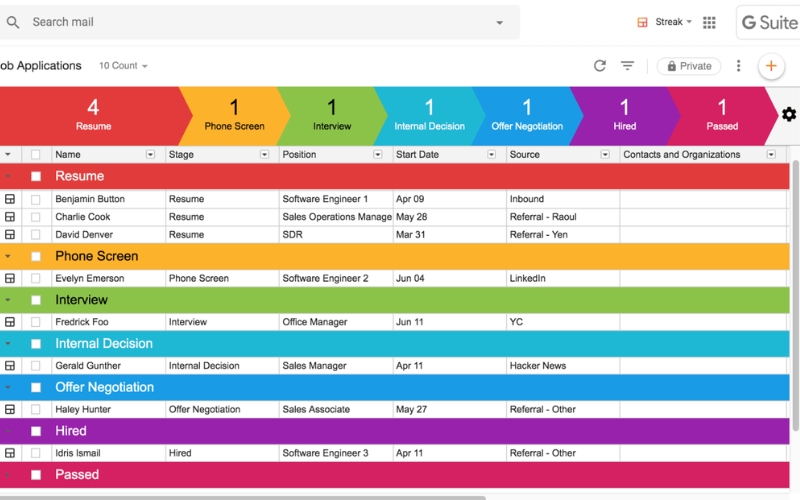The image size is (800, 500).
Task: Check the box for Evelyn Emerson
Action: point(35,279)
